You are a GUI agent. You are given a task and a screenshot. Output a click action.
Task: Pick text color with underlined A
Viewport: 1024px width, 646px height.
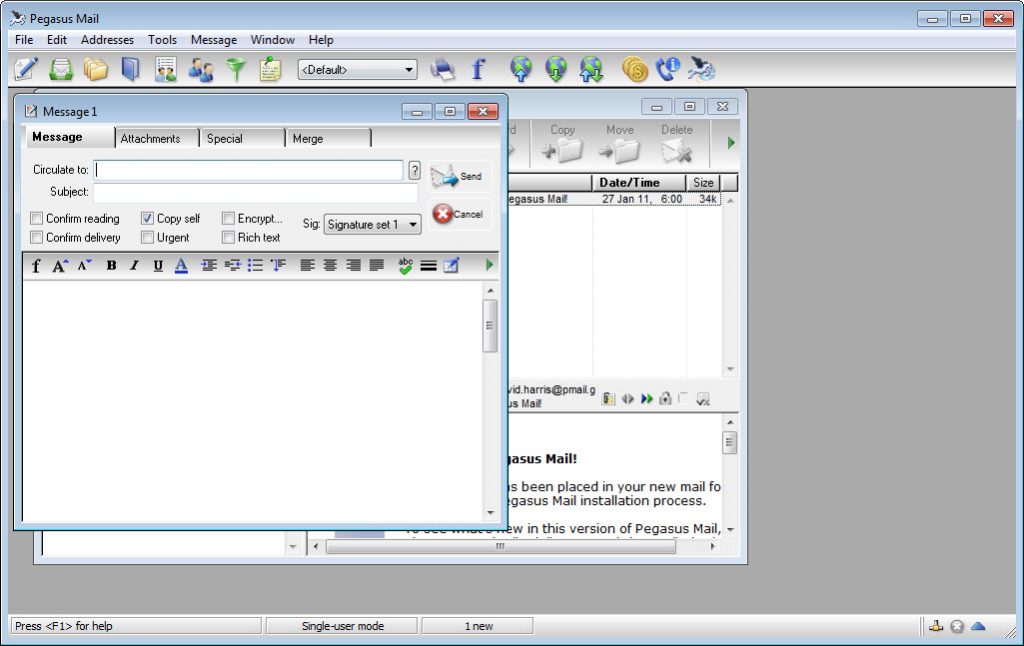pyautogui.click(x=181, y=265)
